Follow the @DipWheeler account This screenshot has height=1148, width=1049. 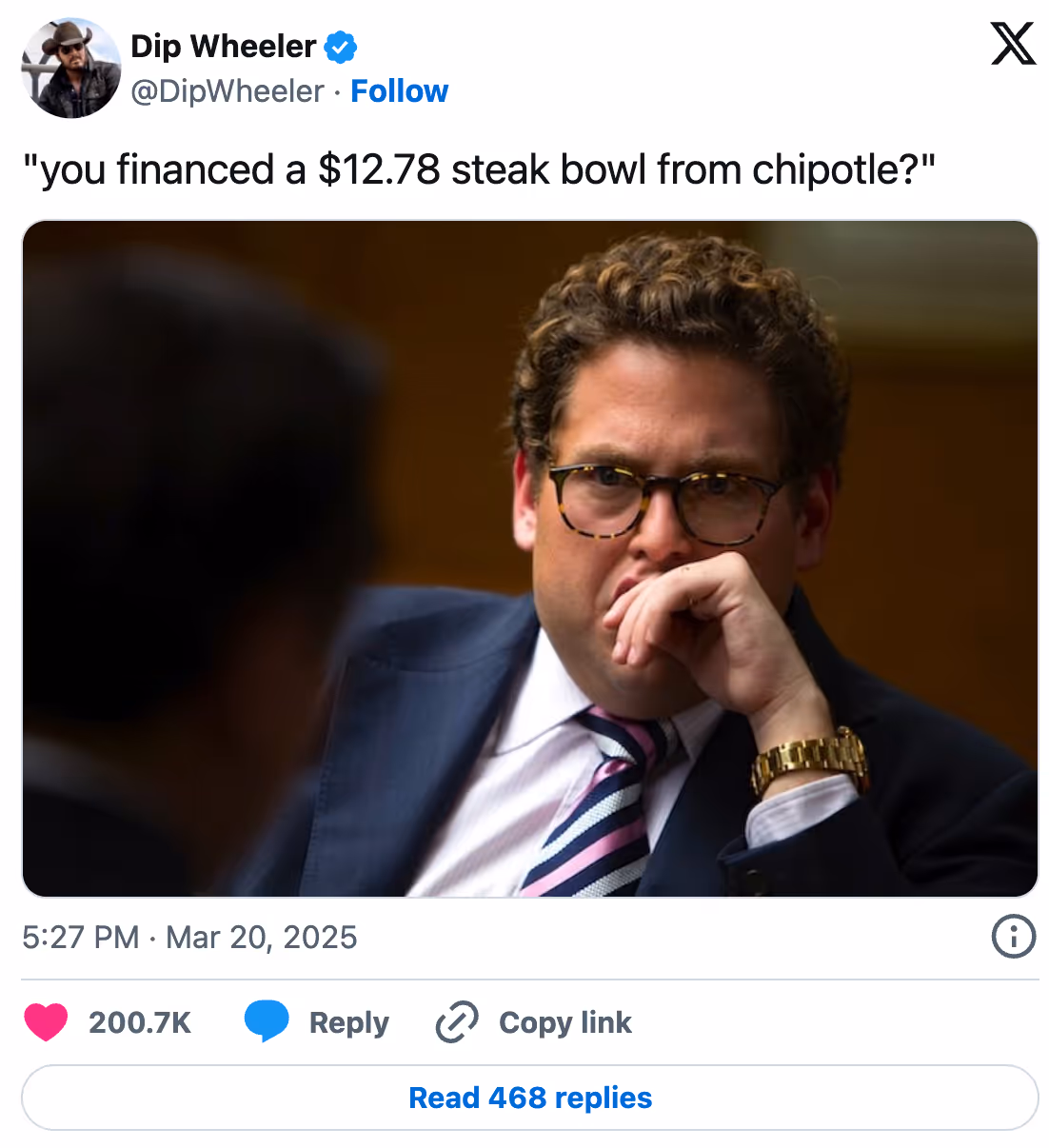click(399, 91)
